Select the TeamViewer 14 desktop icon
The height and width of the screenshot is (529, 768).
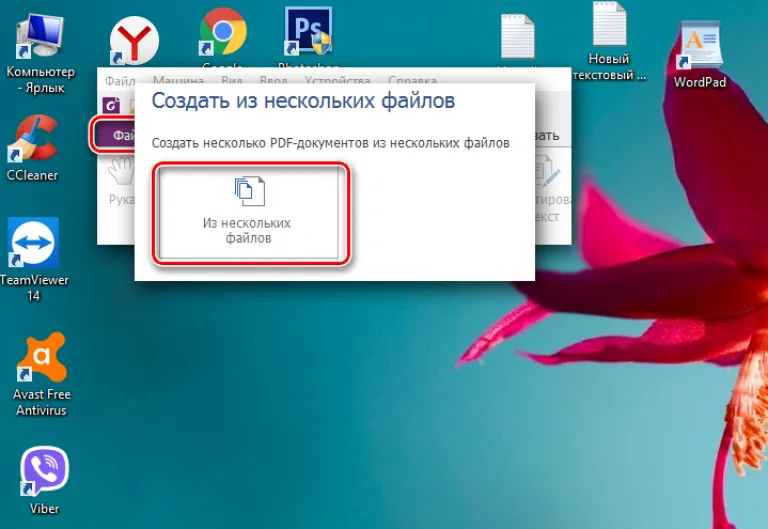[33, 260]
